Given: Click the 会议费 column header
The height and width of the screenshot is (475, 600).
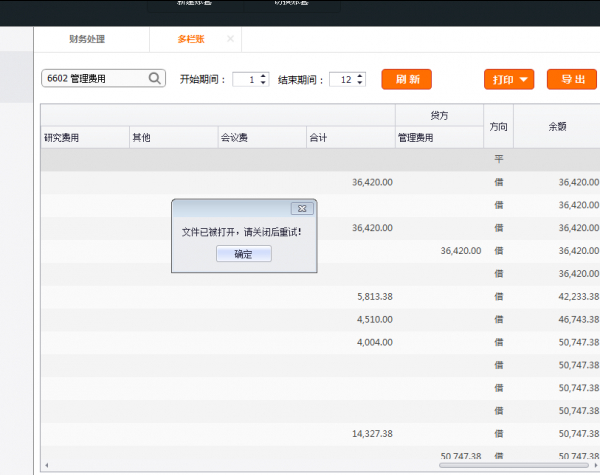Looking at the screenshot, I should [260, 138].
